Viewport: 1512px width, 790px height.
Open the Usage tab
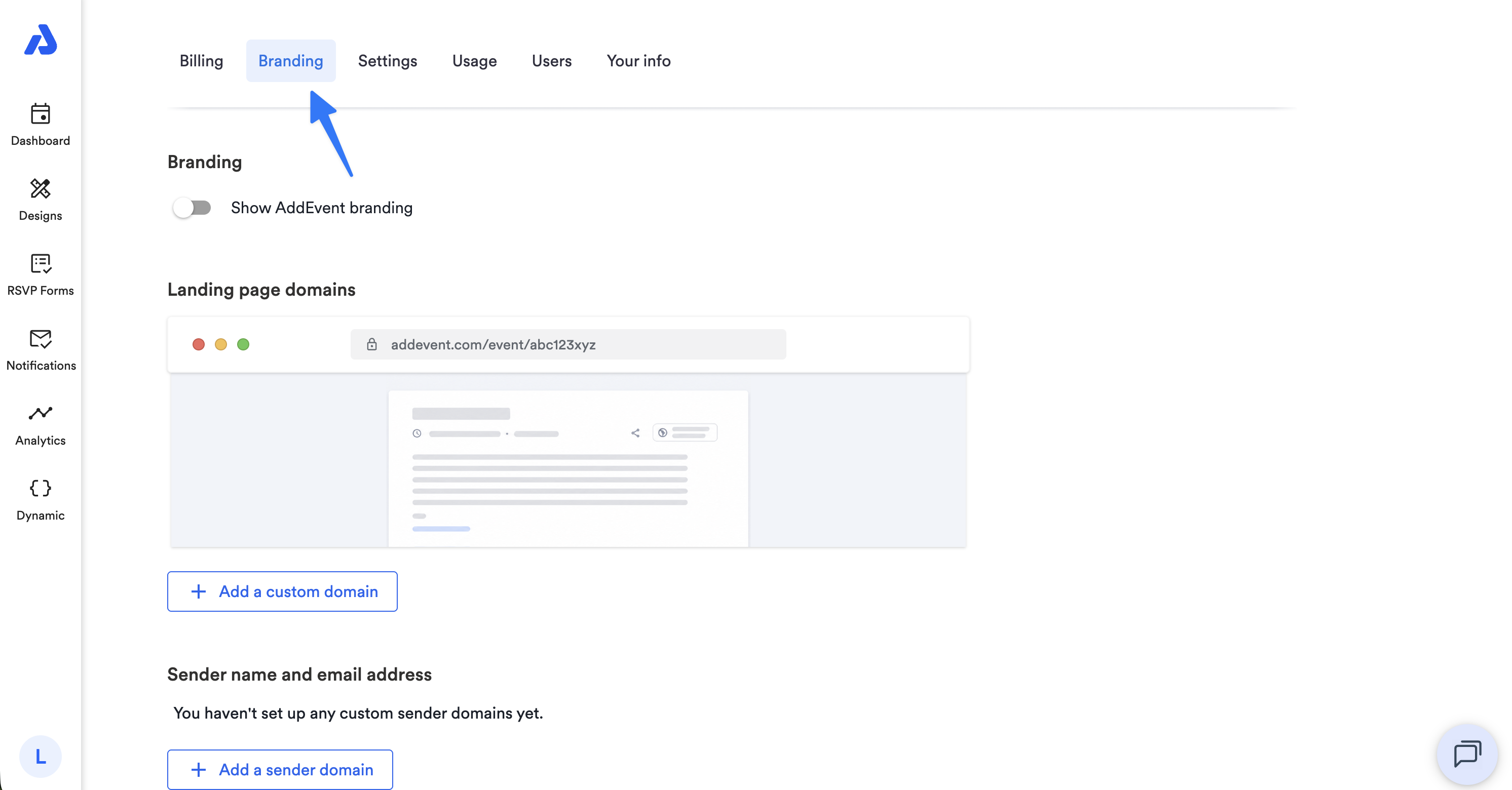pyautogui.click(x=474, y=61)
